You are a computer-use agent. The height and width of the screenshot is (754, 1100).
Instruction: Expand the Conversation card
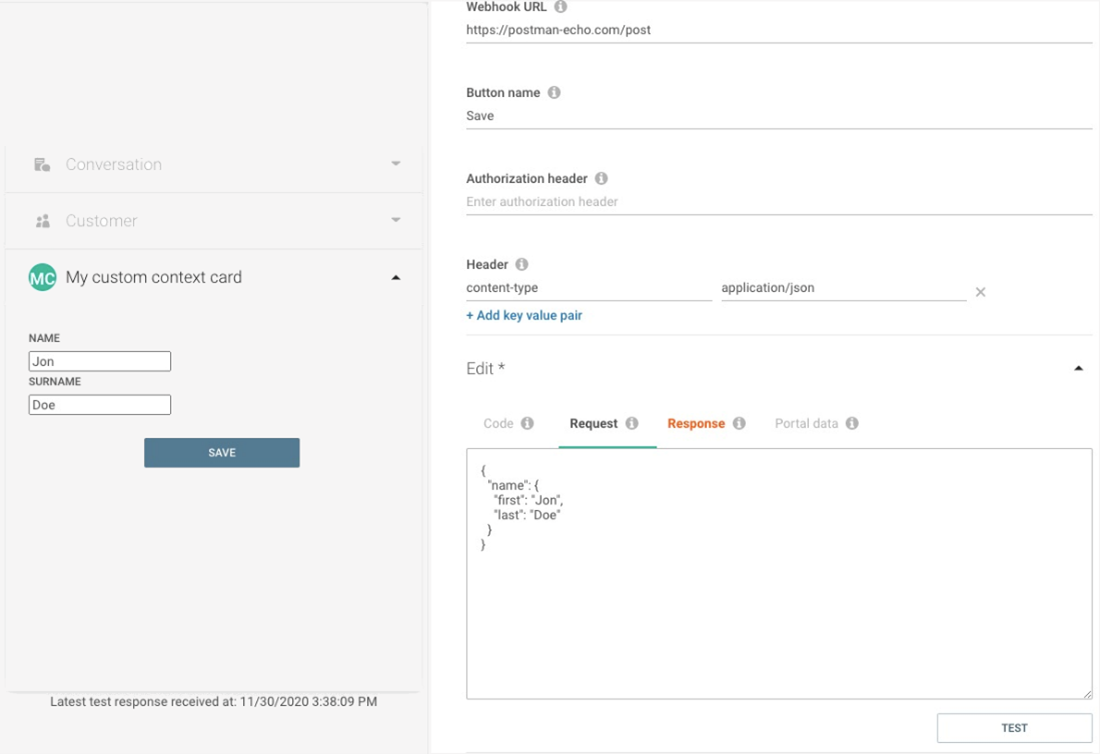point(396,164)
